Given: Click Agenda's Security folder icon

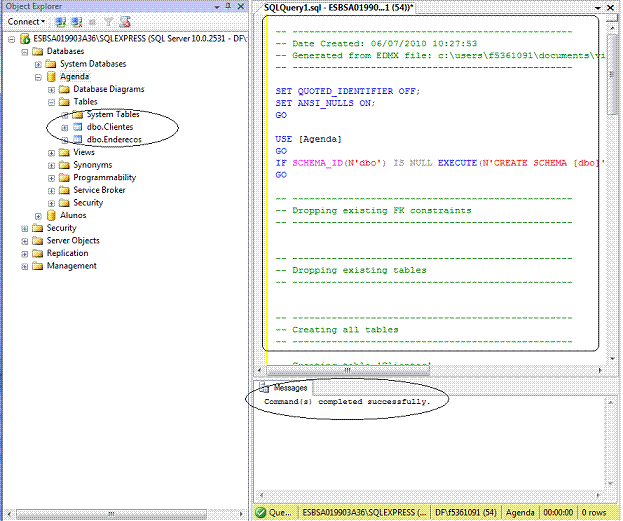Looking at the screenshot, I should pos(64,203).
